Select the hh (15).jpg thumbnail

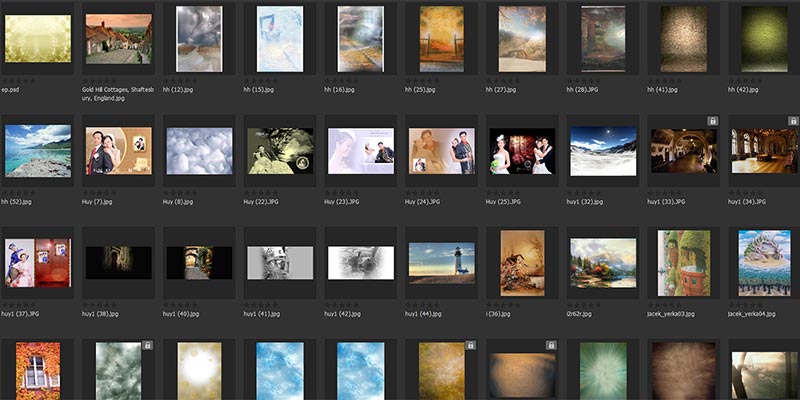280,39
